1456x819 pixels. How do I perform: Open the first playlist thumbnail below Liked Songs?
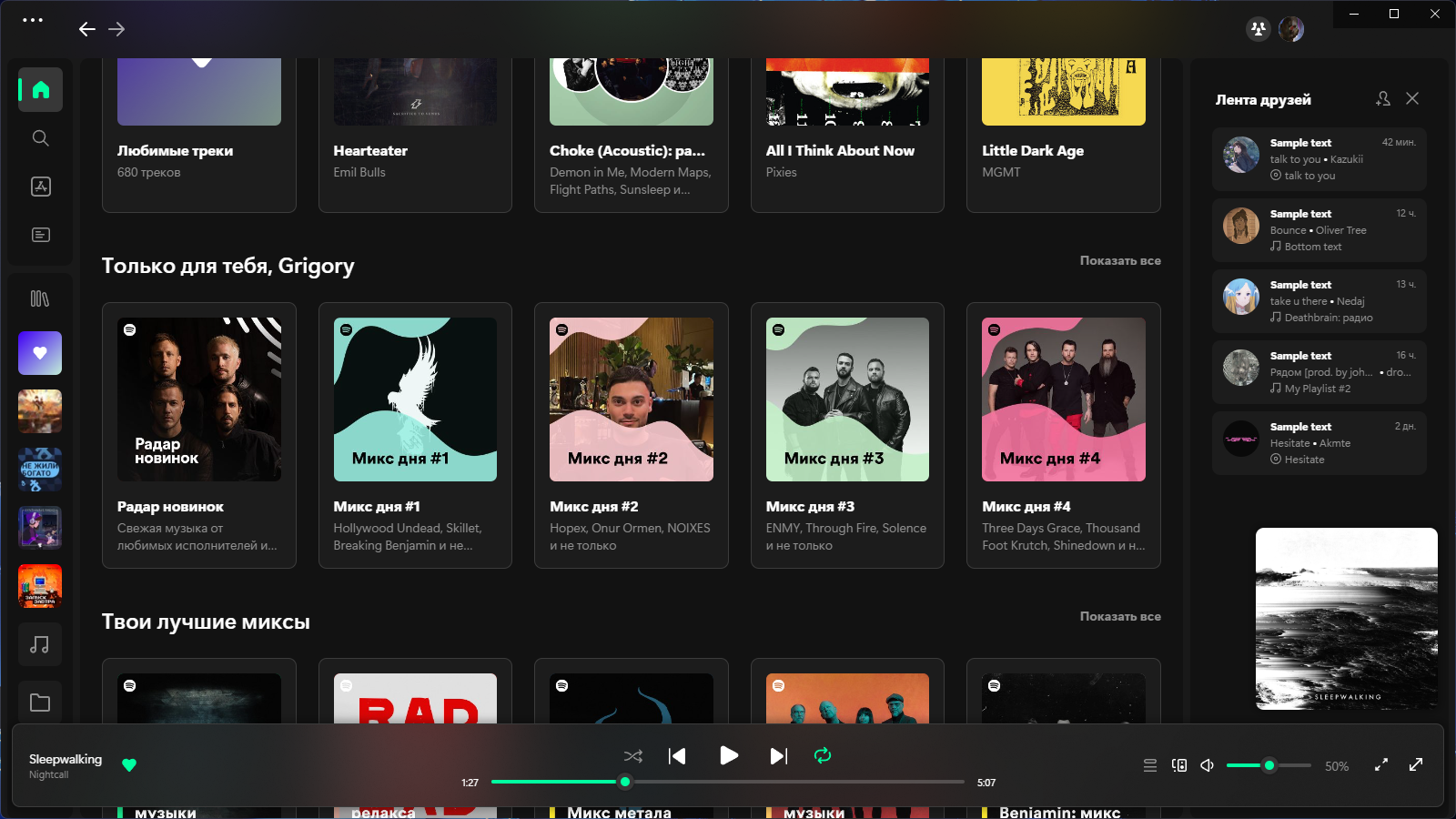tap(40, 411)
